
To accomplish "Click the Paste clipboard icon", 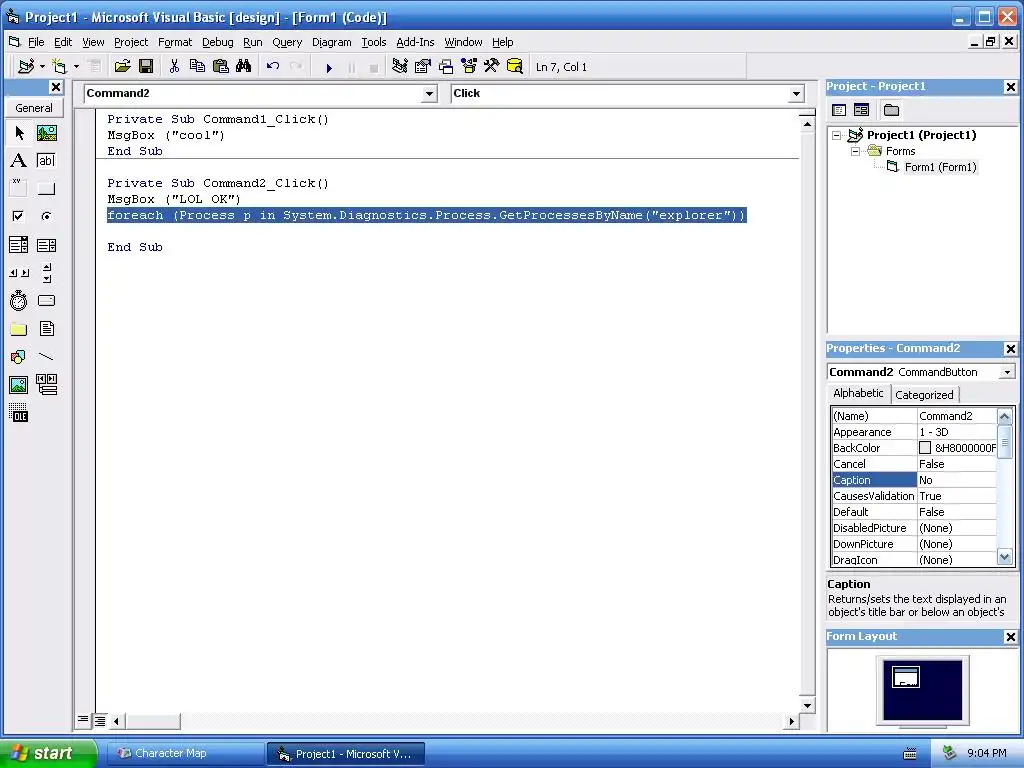I will (x=221, y=67).
